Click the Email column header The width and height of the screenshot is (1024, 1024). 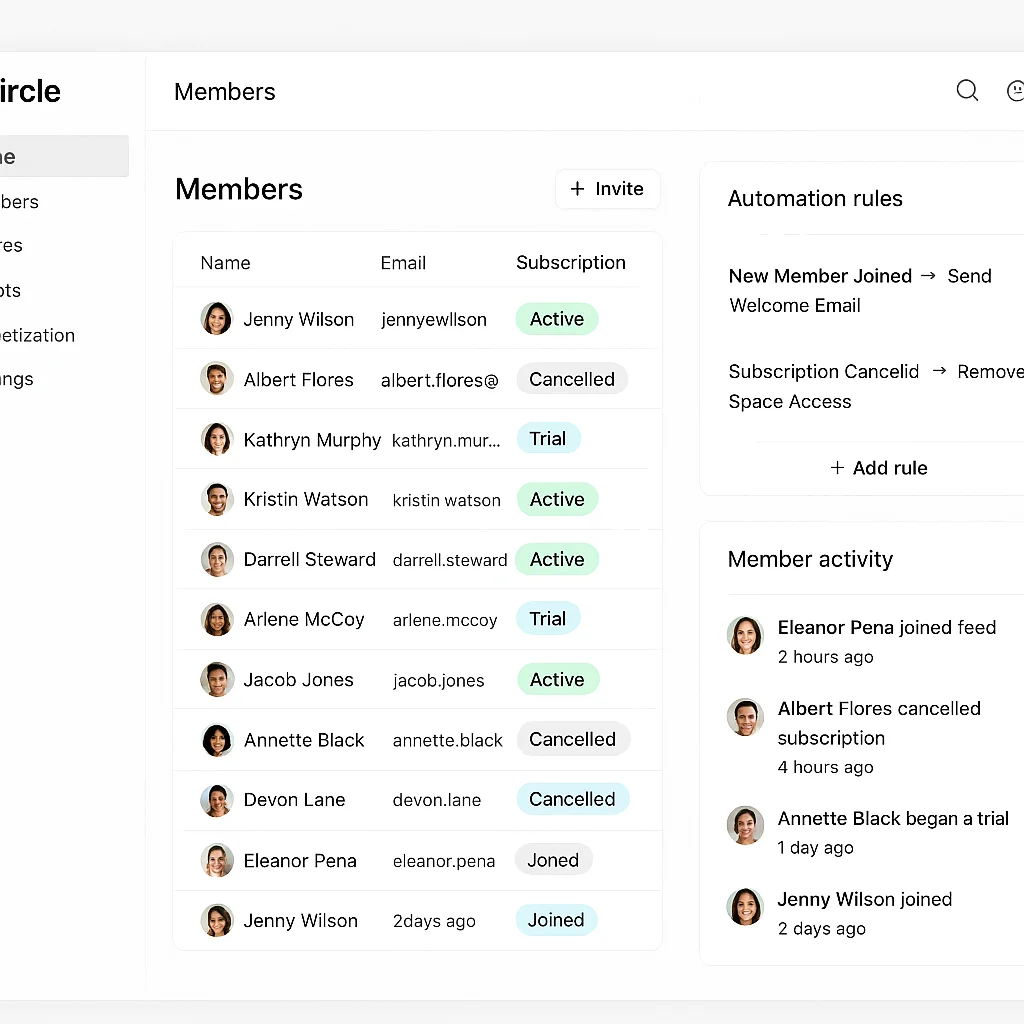403,263
